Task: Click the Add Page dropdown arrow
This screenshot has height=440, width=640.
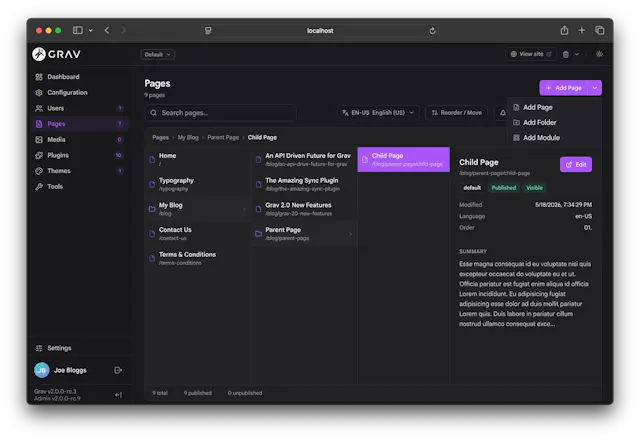Action: pos(595,88)
